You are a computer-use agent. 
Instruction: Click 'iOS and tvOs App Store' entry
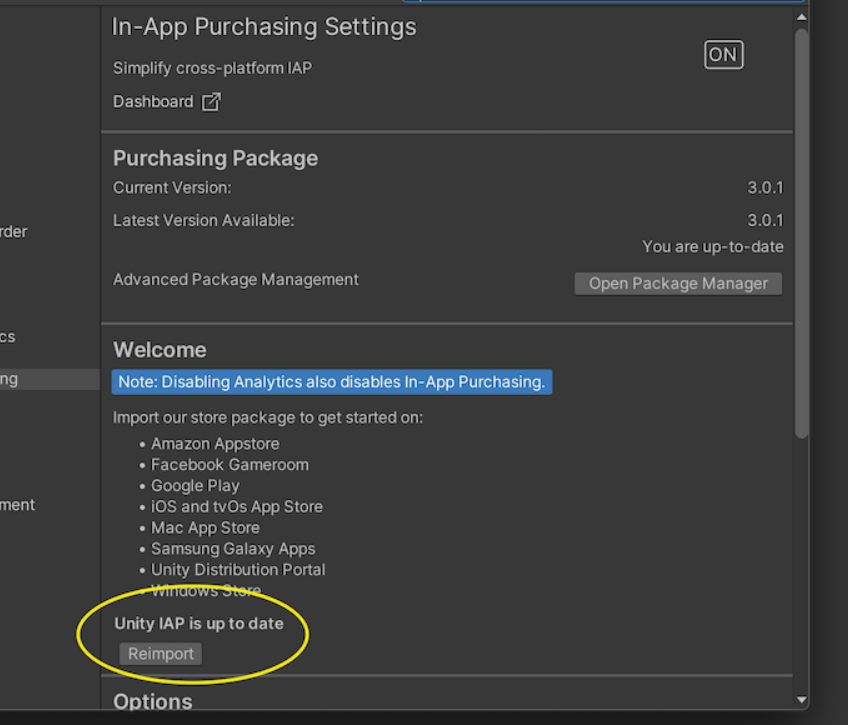click(237, 507)
